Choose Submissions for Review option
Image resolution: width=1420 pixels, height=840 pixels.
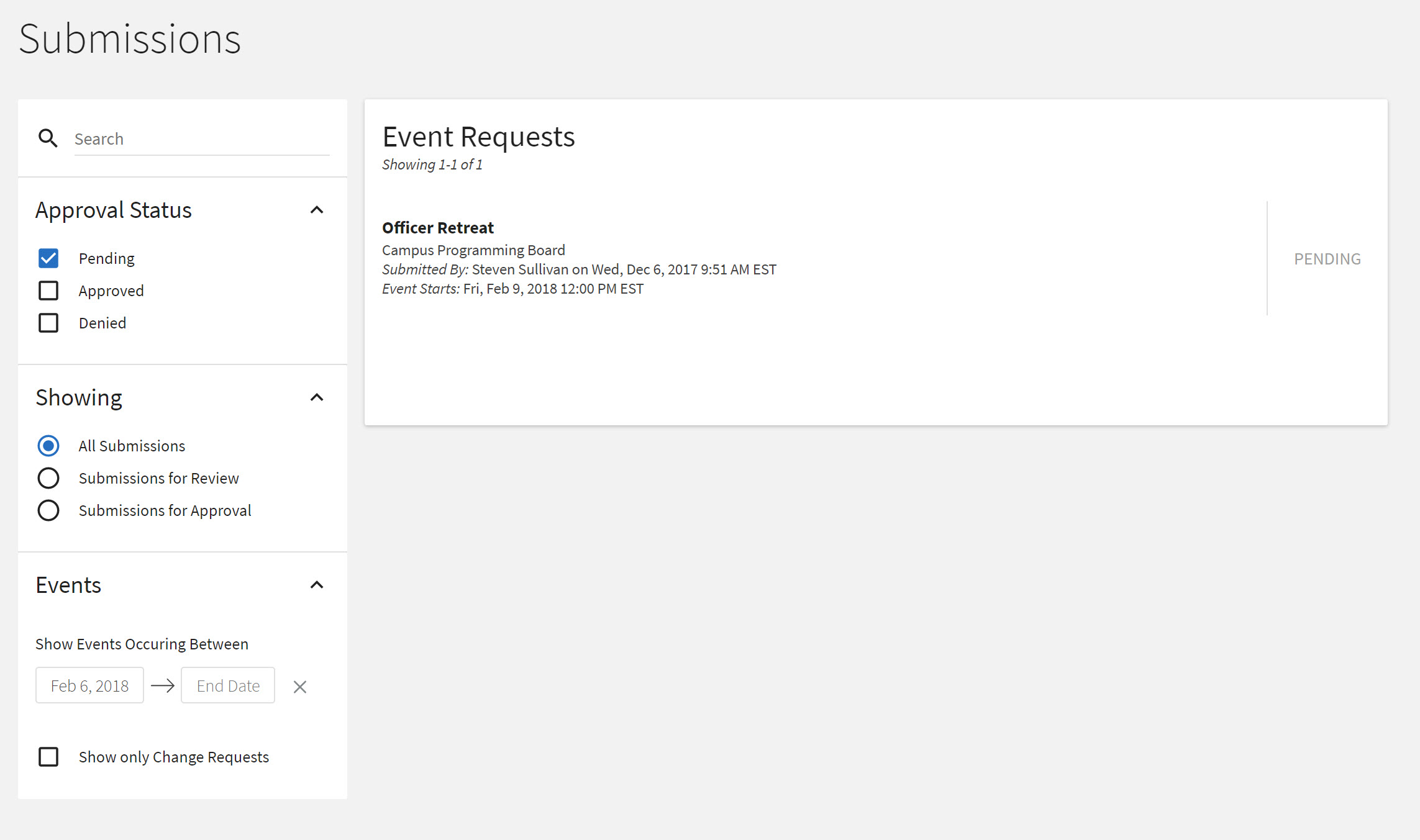pos(48,478)
